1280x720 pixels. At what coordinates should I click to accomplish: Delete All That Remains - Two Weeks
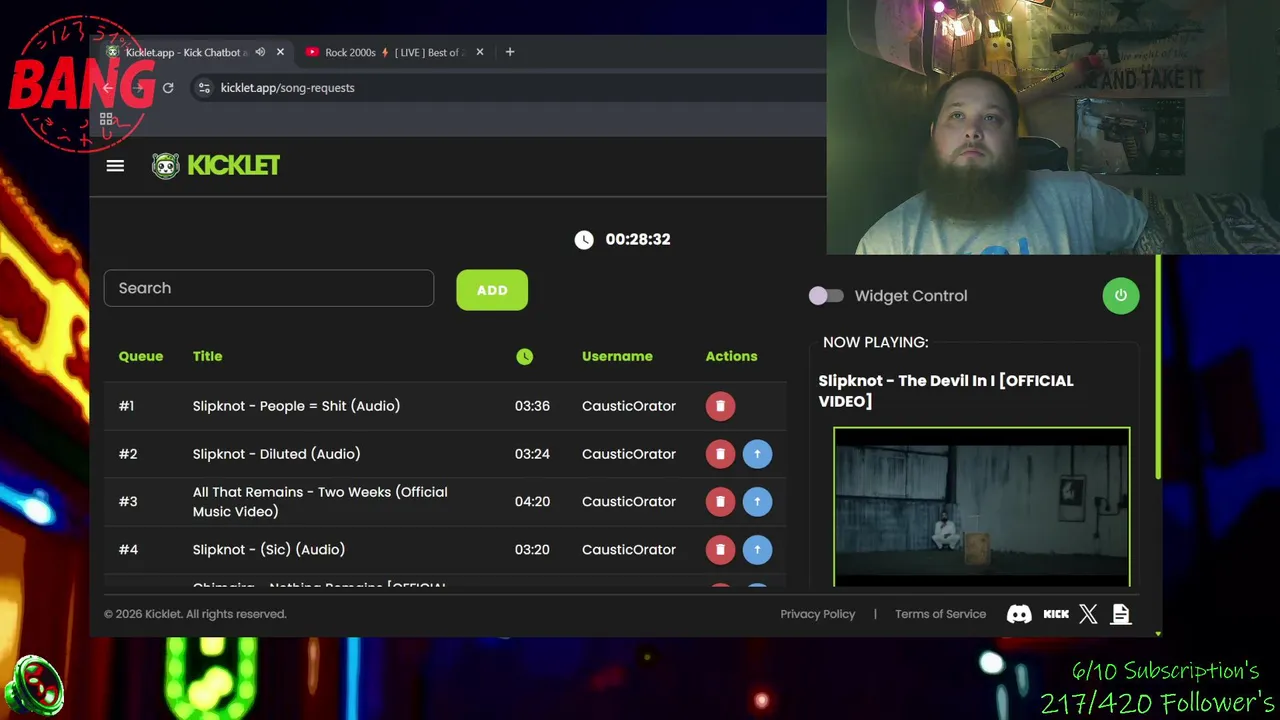coord(720,502)
